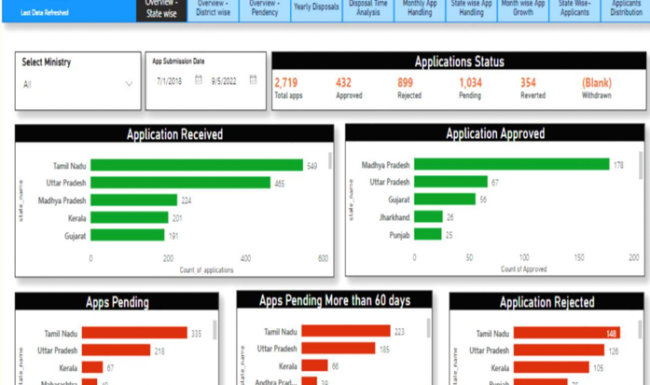Select the Tamil Nadu bar in Application Received

point(196,165)
